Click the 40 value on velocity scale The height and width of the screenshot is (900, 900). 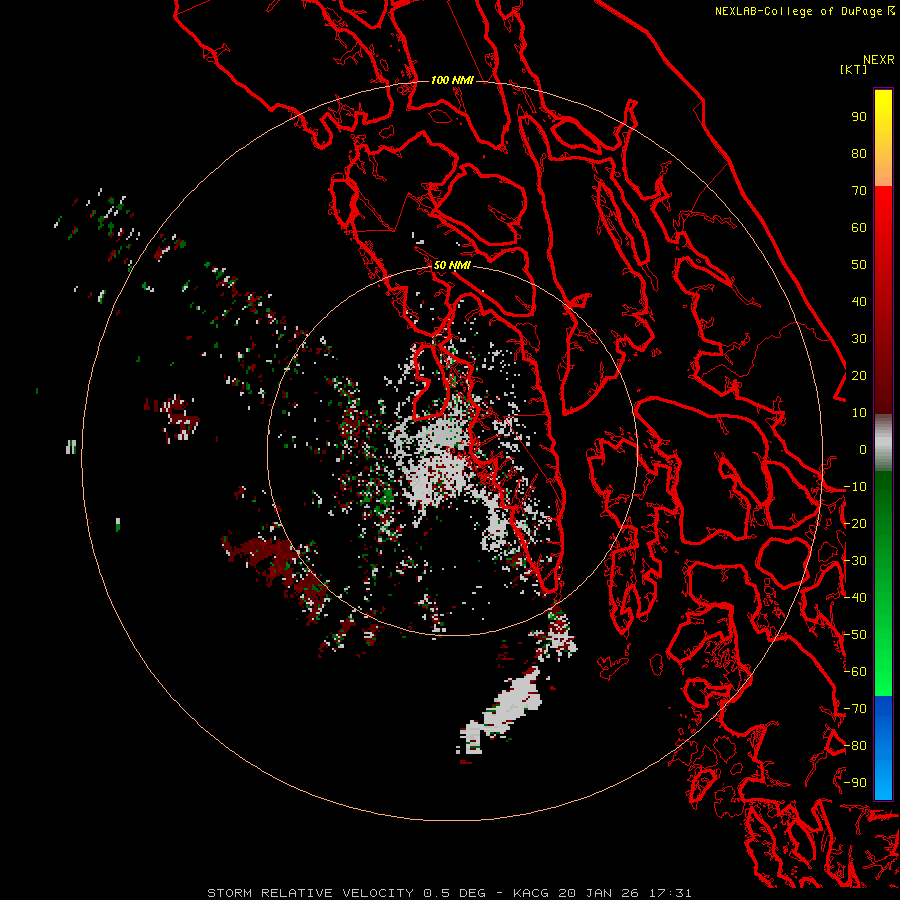(859, 302)
